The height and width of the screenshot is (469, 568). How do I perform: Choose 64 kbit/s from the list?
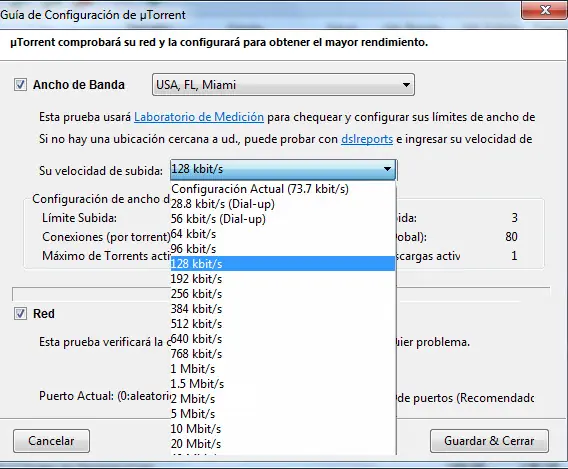click(283, 234)
